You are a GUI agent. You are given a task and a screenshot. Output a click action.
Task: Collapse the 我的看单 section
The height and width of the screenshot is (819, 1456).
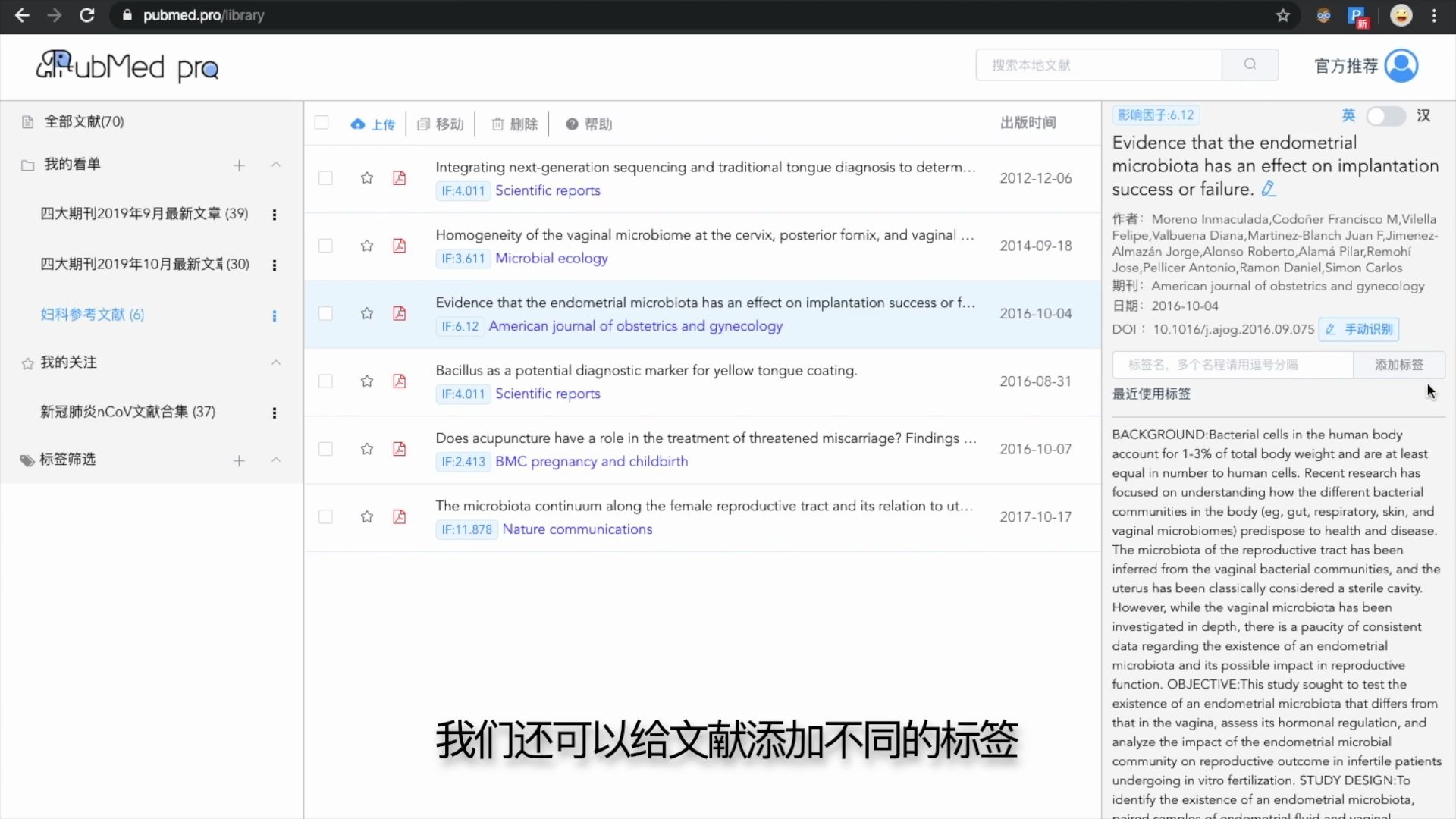[x=276, y=165]
